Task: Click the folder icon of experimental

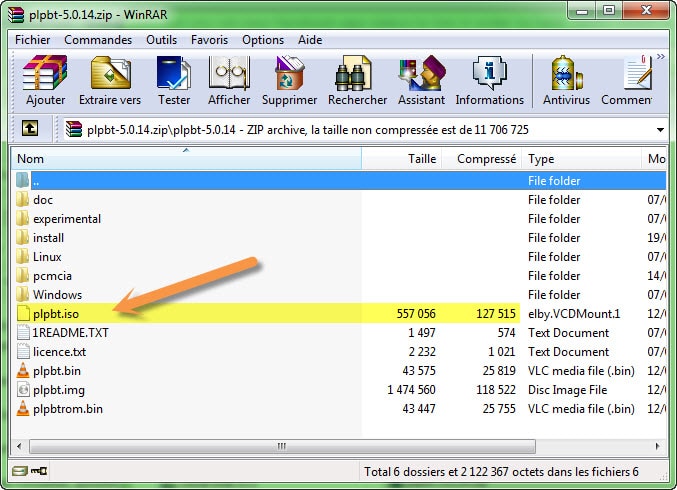Action: (22, 218)
